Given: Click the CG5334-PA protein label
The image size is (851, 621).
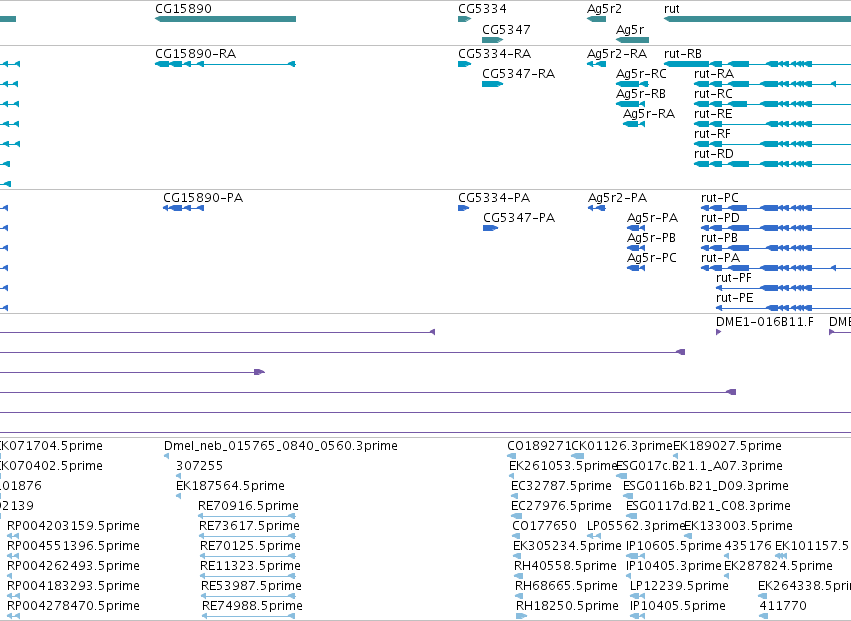Looking at the screenshot, I should (494, 198).
